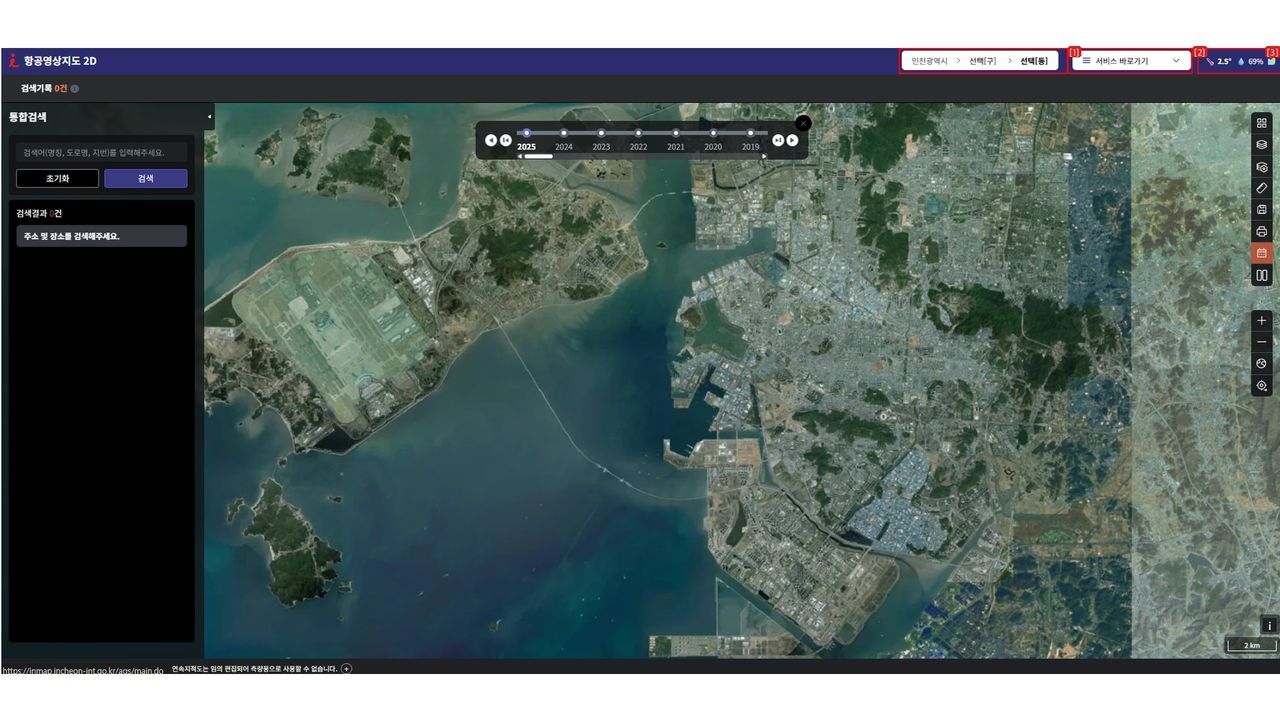
Task: Select the 2022 marker on the timeline
Action: tap(638, 133)
